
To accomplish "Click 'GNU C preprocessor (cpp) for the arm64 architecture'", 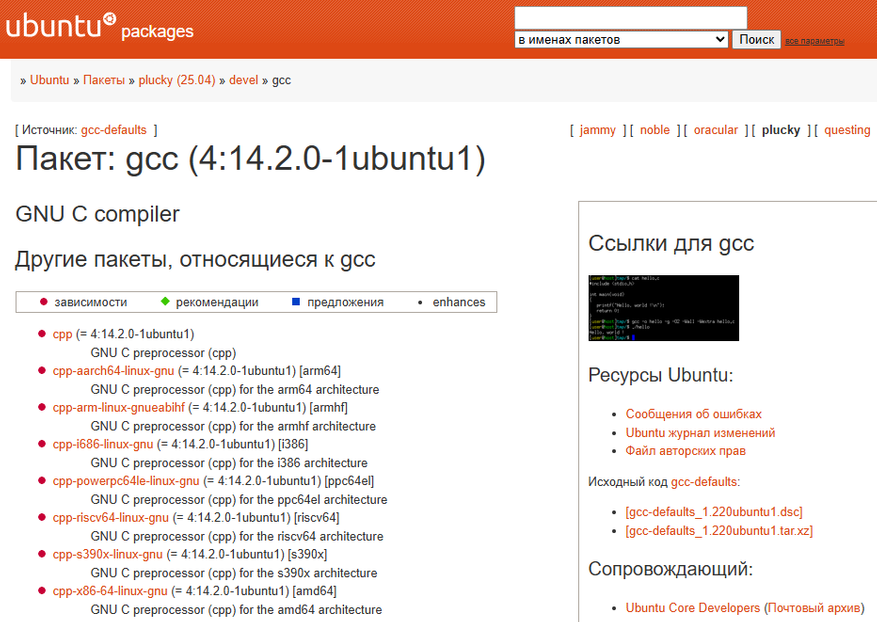I will point(235,389).
